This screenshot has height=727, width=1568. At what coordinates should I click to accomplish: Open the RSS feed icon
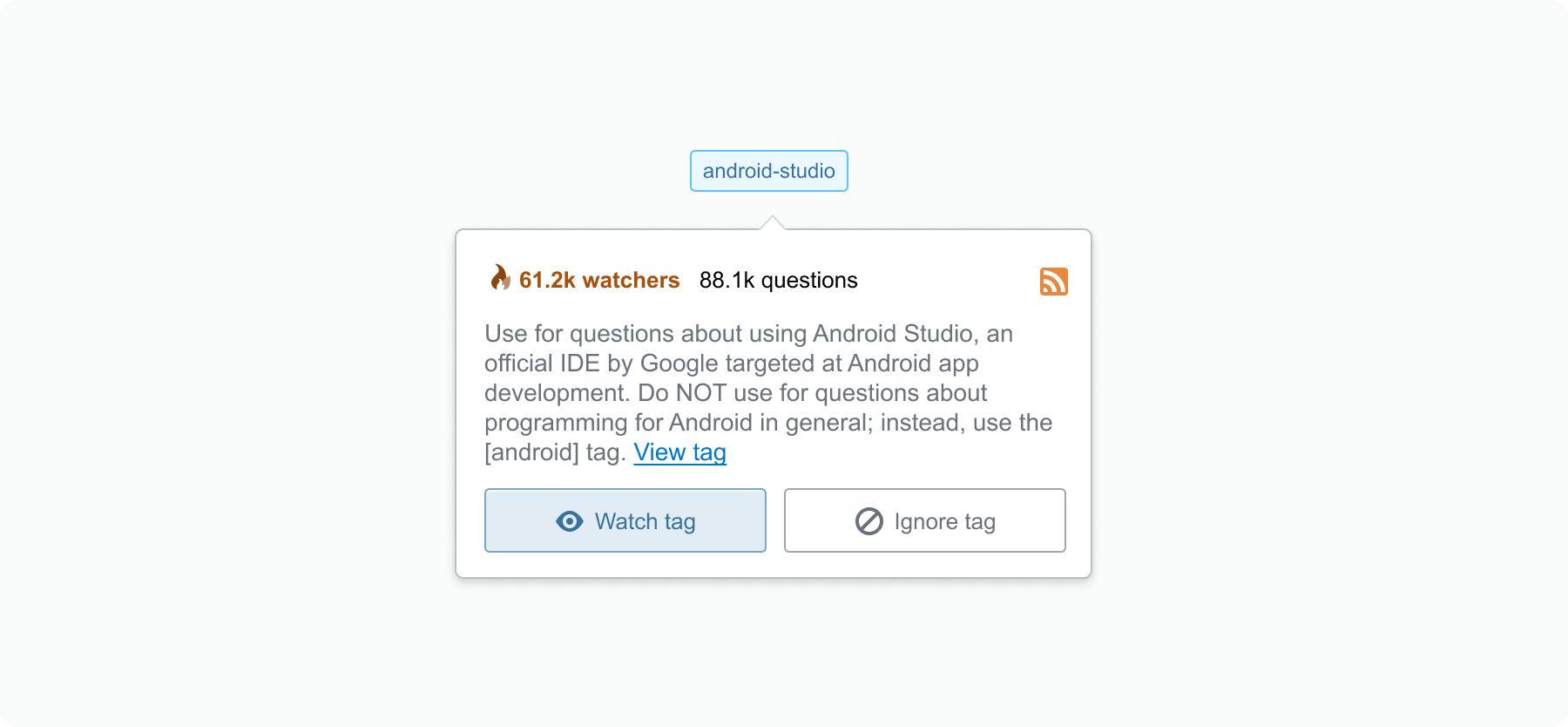click(x=1053, y=282)
